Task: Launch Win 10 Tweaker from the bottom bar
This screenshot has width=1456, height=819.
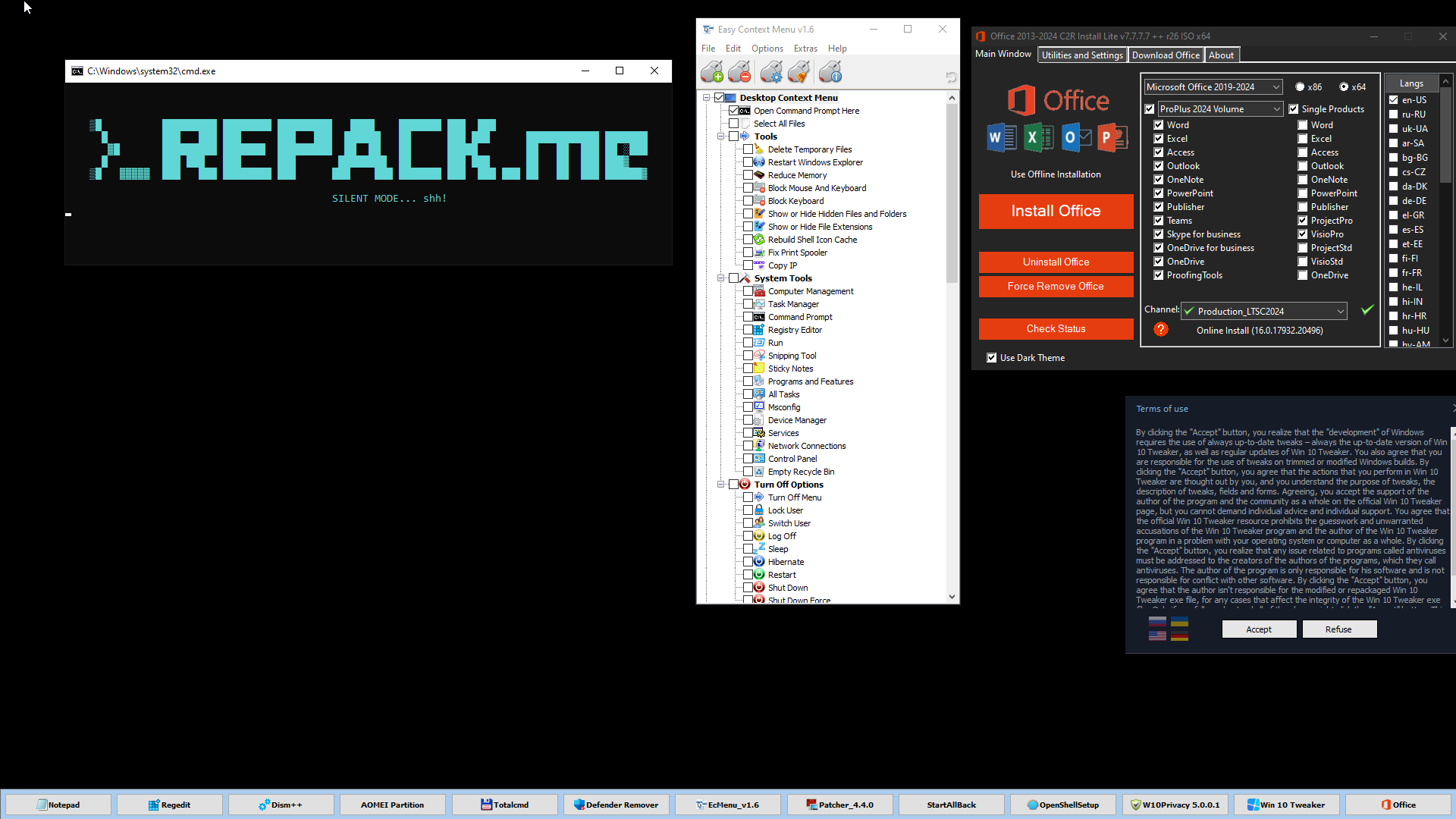Action: [1286, 805]
